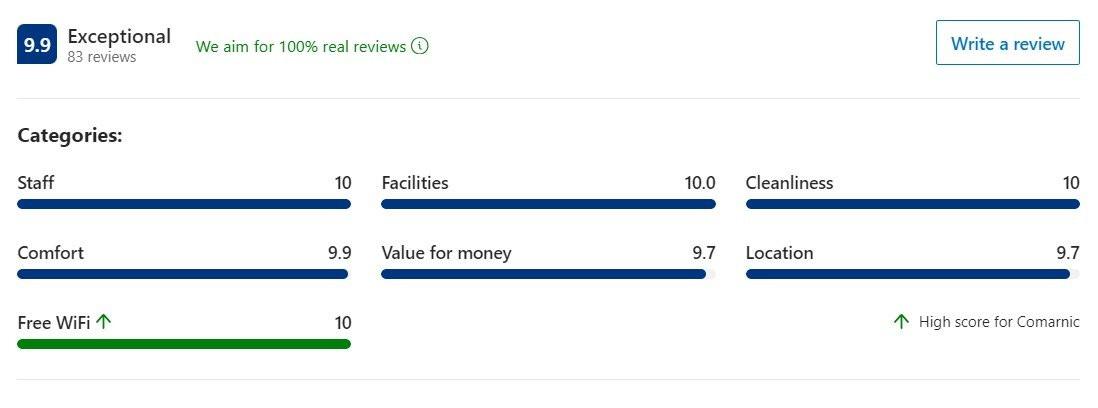The image size is (1098, 408).
Task: Click the Staff score bar
Action: coord(184,204)
